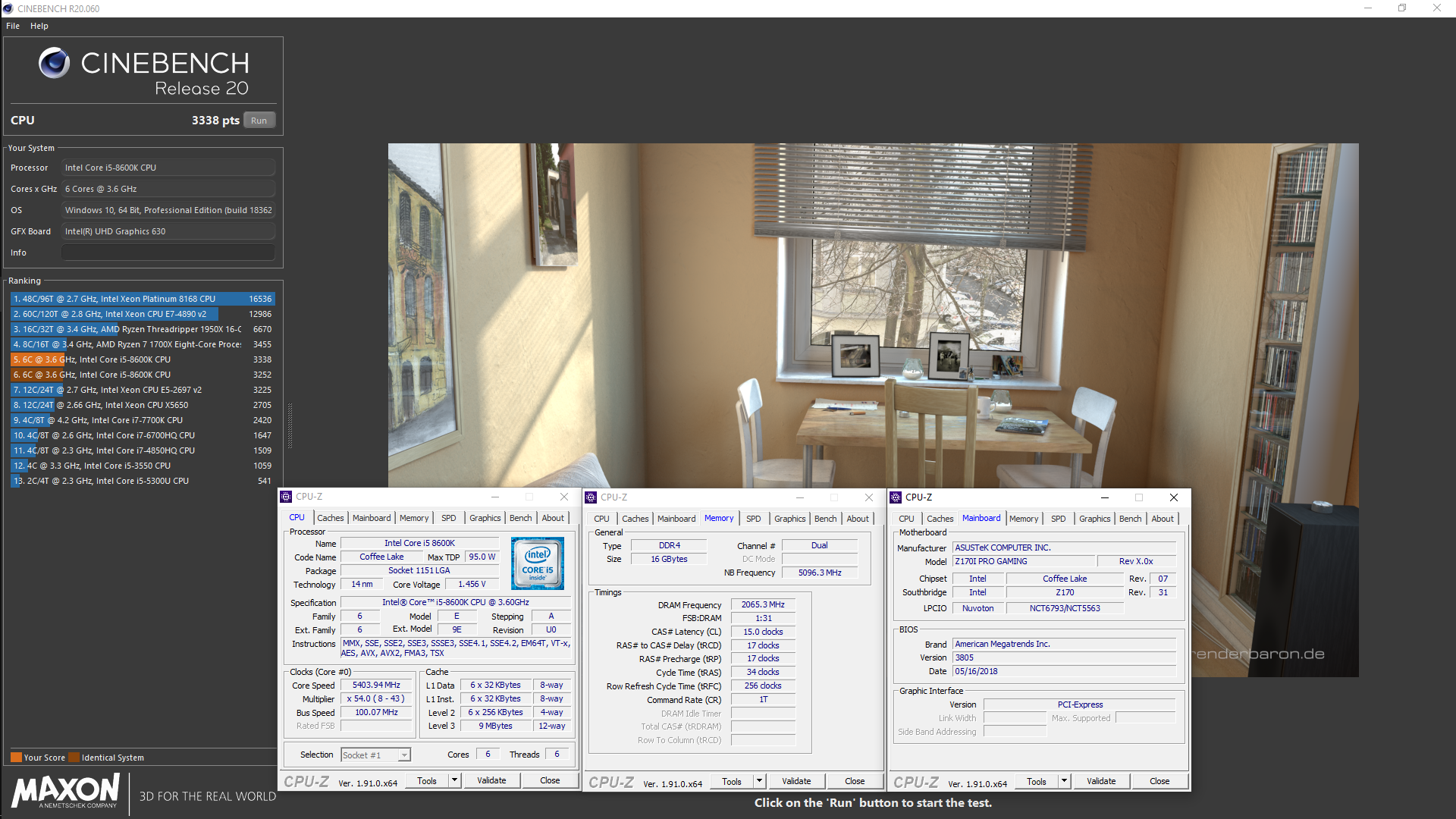
Task: Click the Core Voltage value 1.456 V
Action: [472, 584]
